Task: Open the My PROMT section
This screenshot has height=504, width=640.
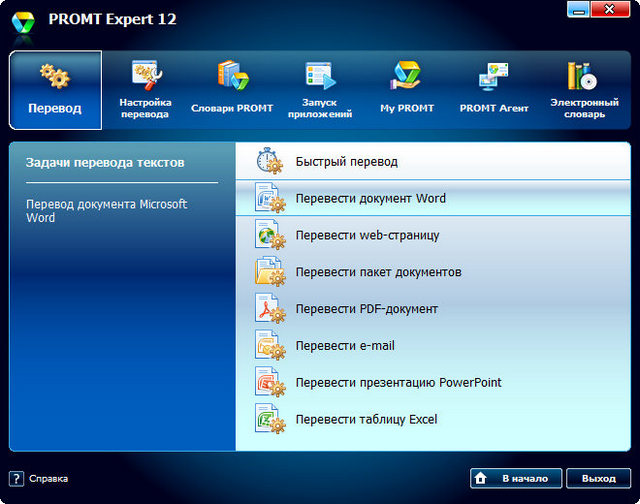Action: click(406, 90)
